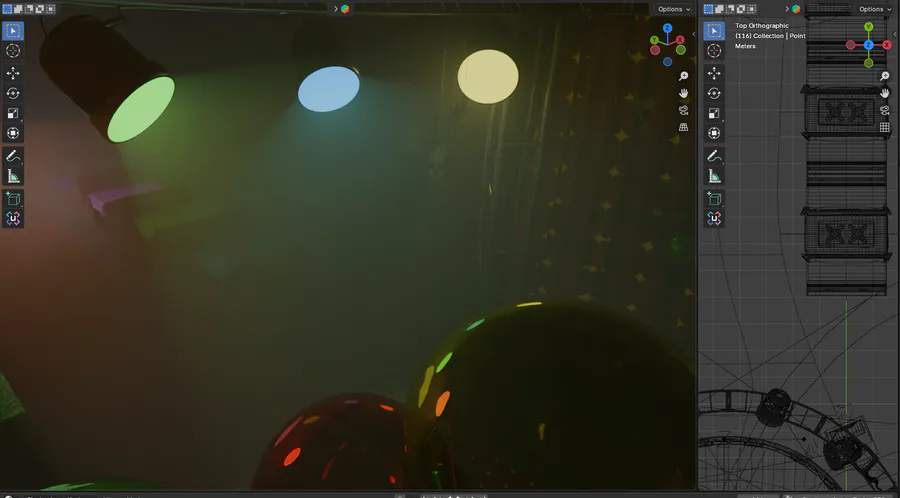Click the zoom magnifier in left viewport

click(x=683, y=76)
